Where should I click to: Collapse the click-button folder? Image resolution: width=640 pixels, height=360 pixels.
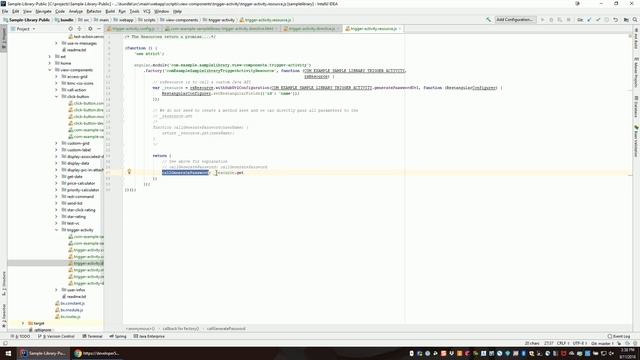56,96
